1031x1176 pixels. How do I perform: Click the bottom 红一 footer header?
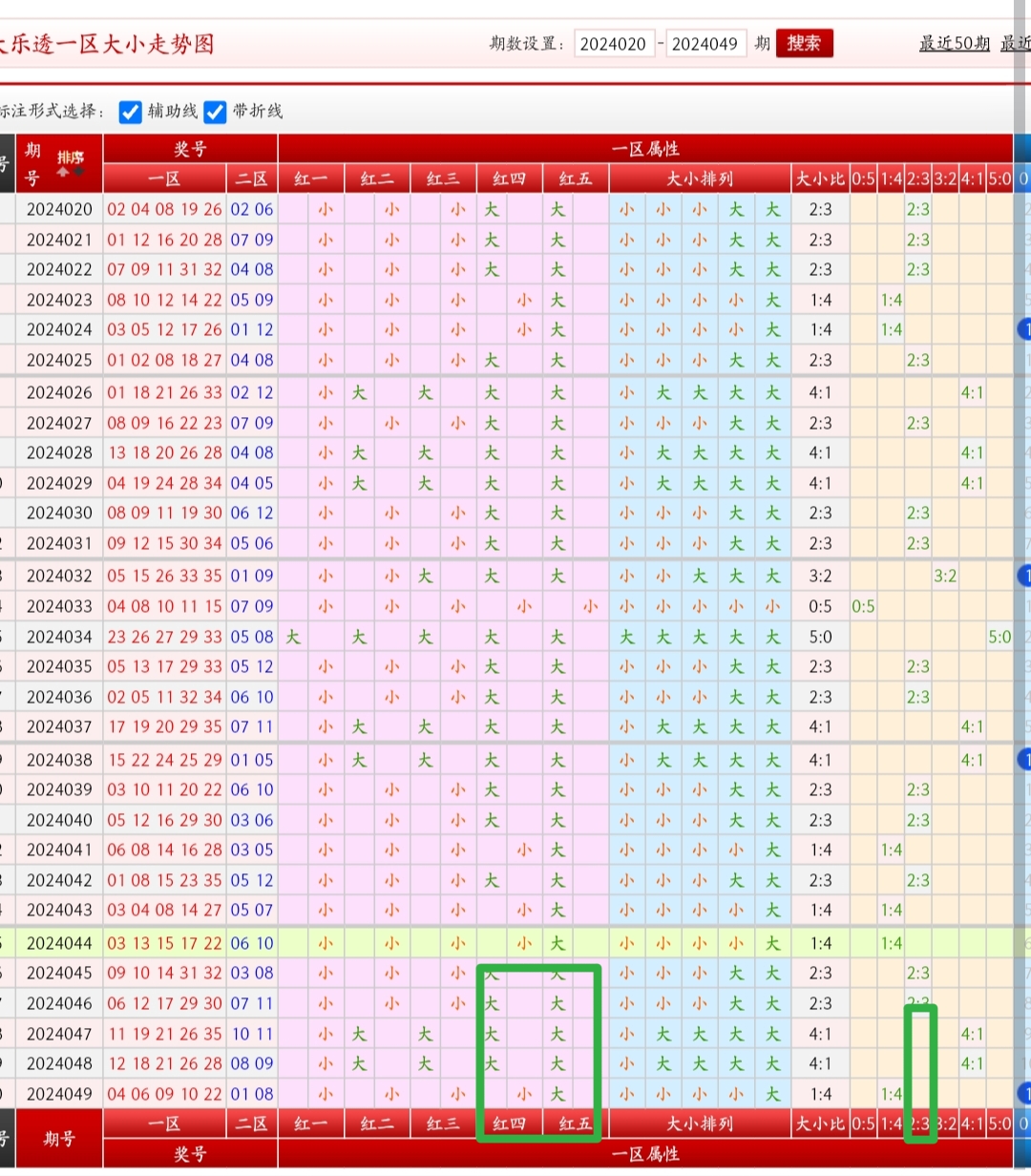[x=311, y=1123]
